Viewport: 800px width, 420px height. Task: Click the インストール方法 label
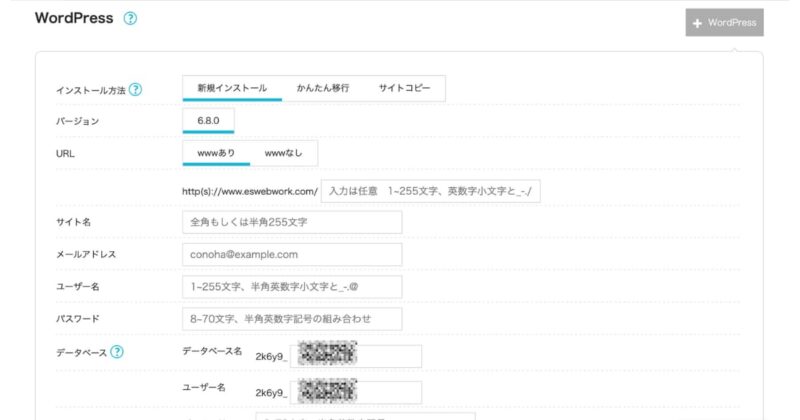point(90,90)
